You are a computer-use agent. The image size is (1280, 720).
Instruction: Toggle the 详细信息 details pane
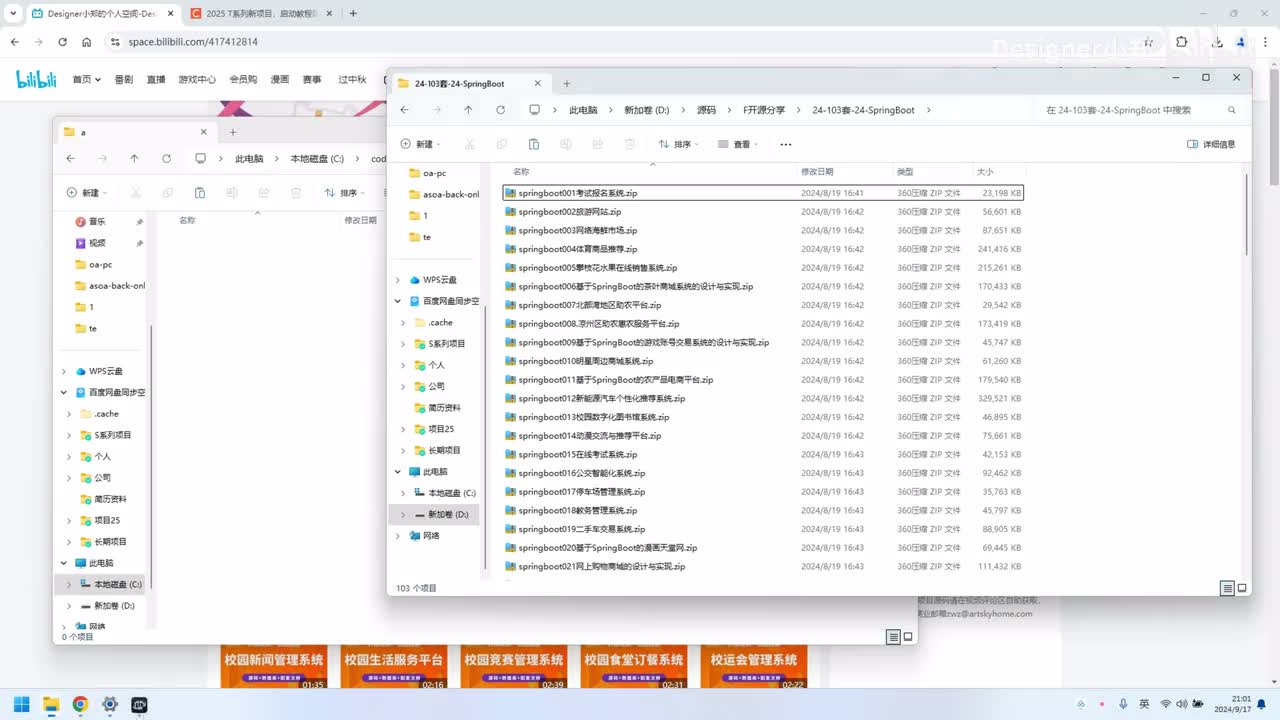pyautogui.click(x=1211, y=144)
